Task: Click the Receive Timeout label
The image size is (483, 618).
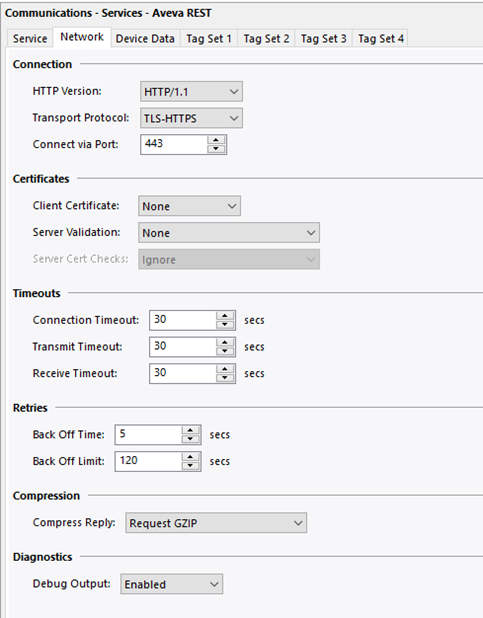Action: point(75,373)
